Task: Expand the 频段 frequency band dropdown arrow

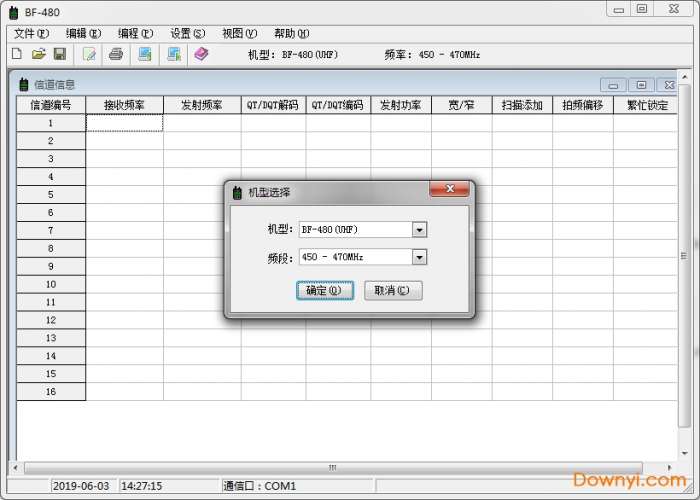Action: [x=419, y=258]
